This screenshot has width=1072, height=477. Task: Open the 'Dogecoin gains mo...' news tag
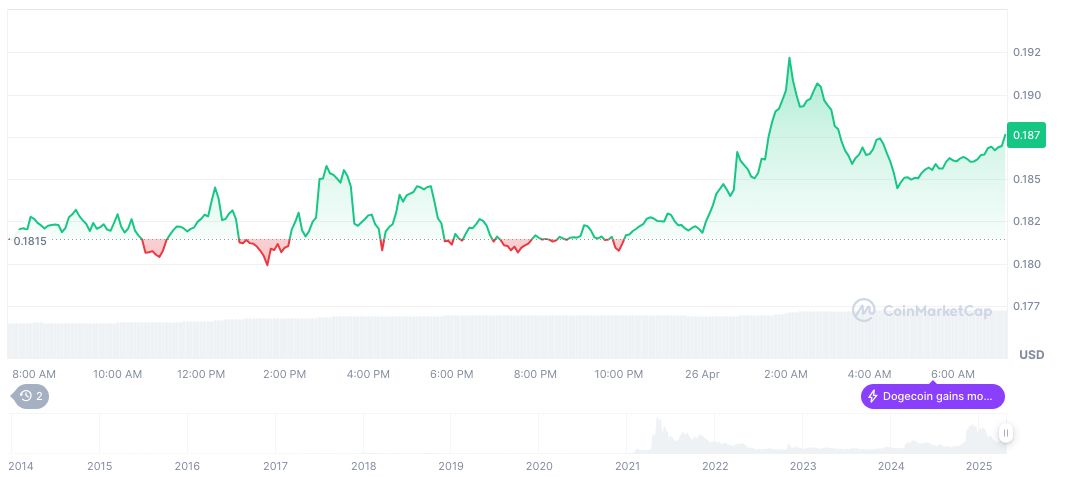pos(933,396)
